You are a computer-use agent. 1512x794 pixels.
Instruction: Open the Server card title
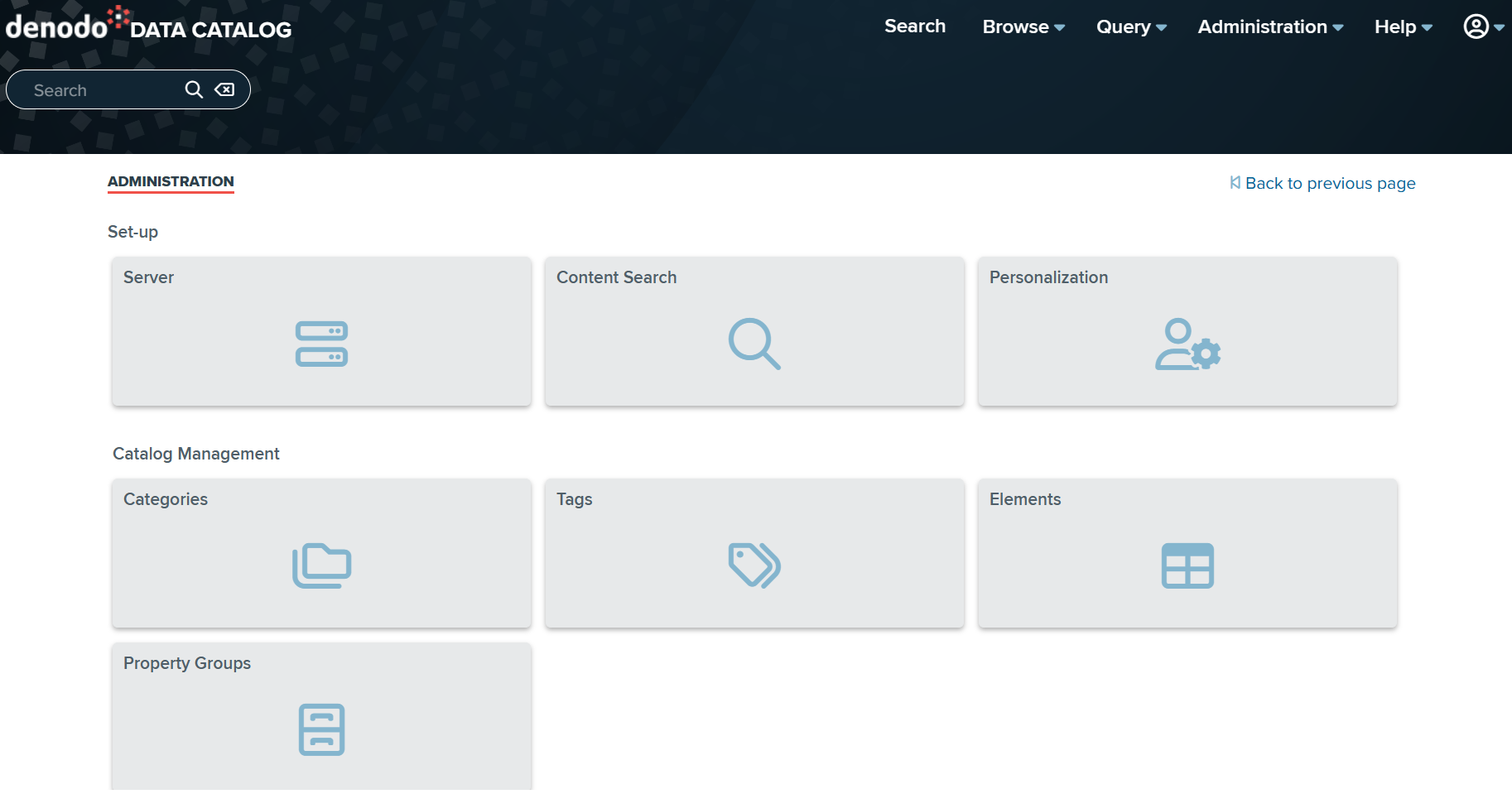(149, 277)
